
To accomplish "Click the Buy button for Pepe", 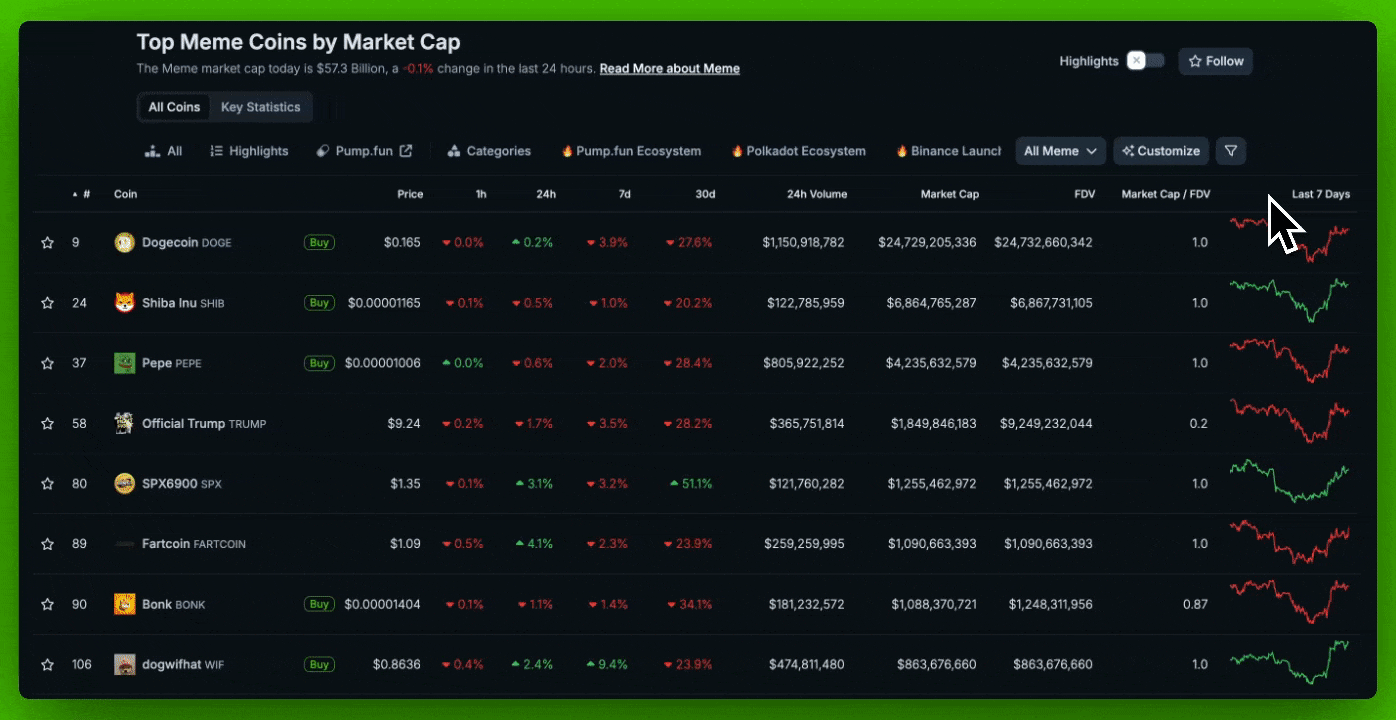I will pyautogui.click(x=319, y=363).
